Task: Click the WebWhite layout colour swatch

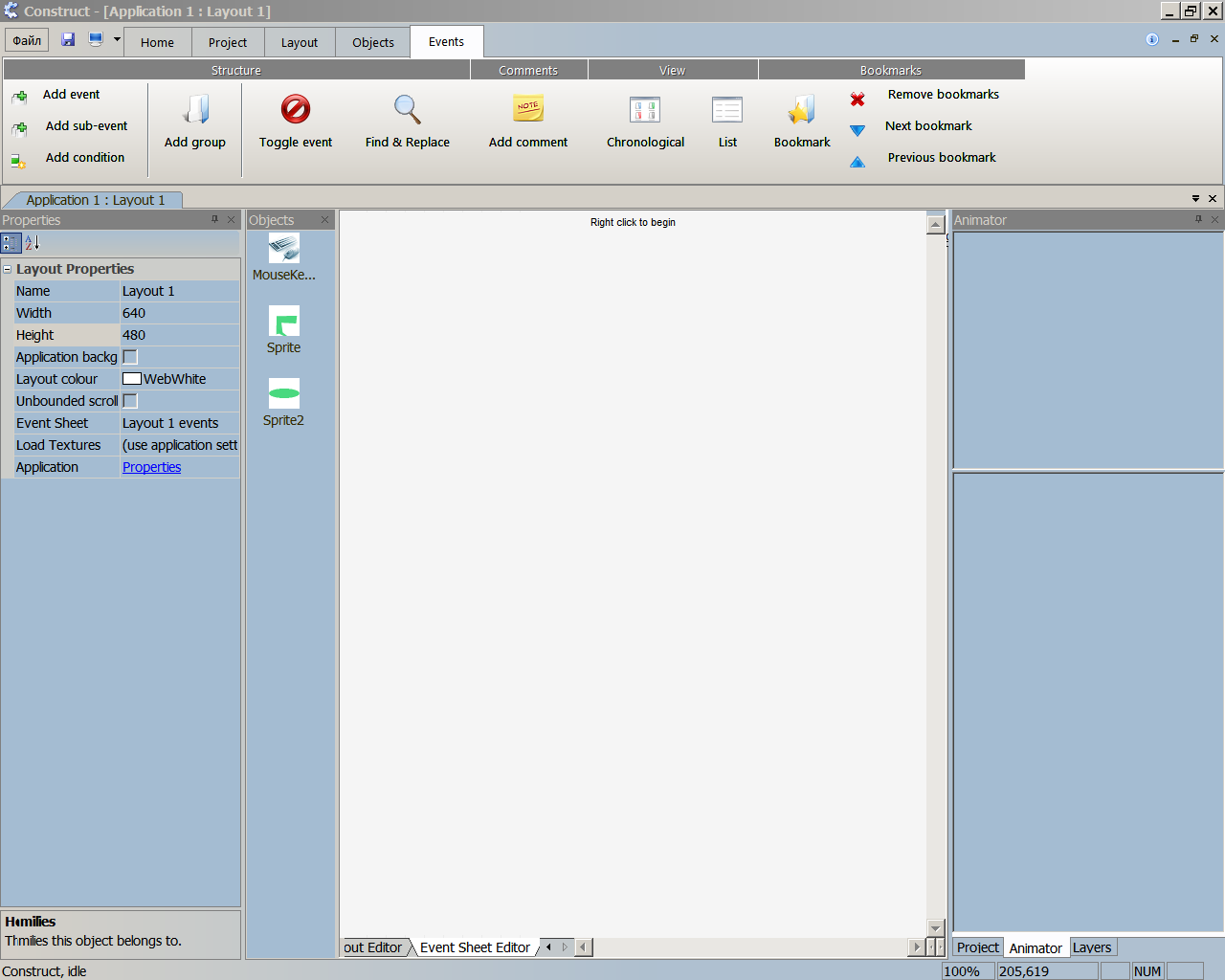Action: coord(132,379)
